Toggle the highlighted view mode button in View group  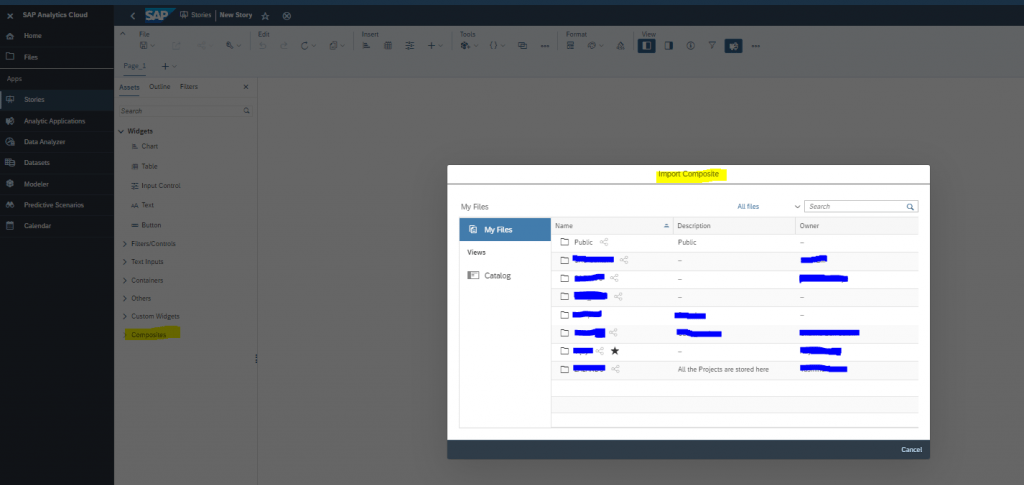pyautogui.click(x=733, y=46)
